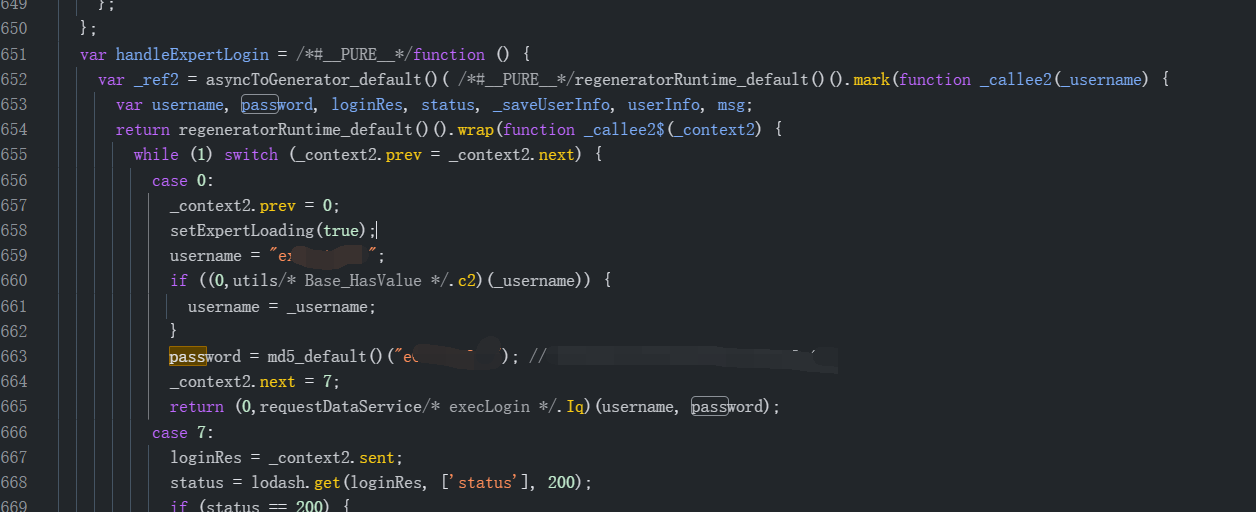
Task: Click the setExpertLoading call
Action: pos(242,230)
